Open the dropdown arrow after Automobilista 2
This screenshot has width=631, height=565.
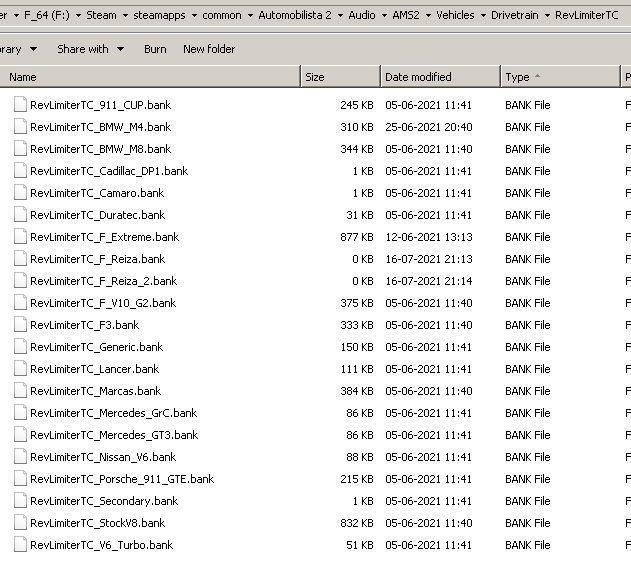[340, 16]
